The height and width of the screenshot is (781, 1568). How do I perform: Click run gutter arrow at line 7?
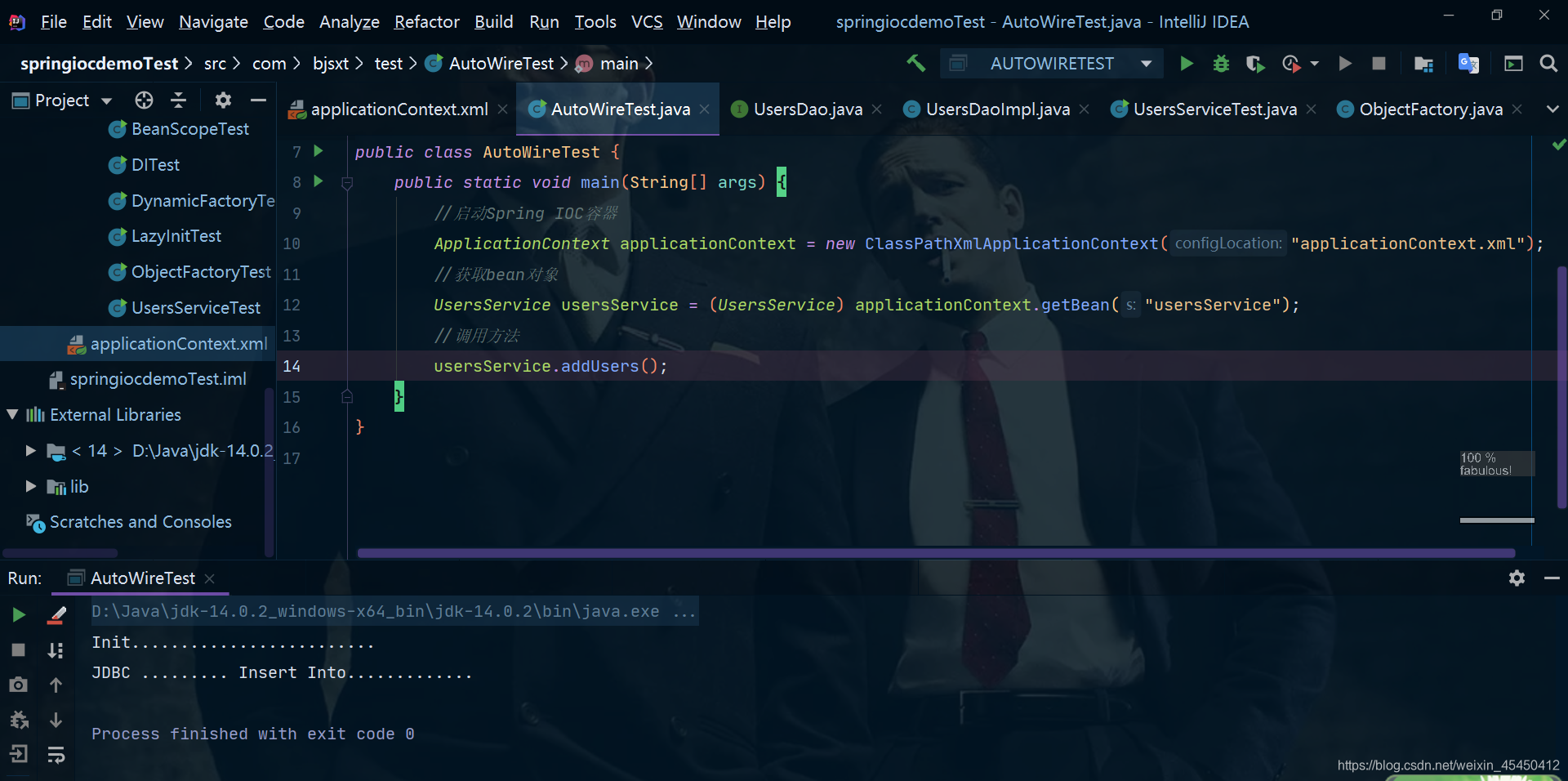[x=318, y=151]
